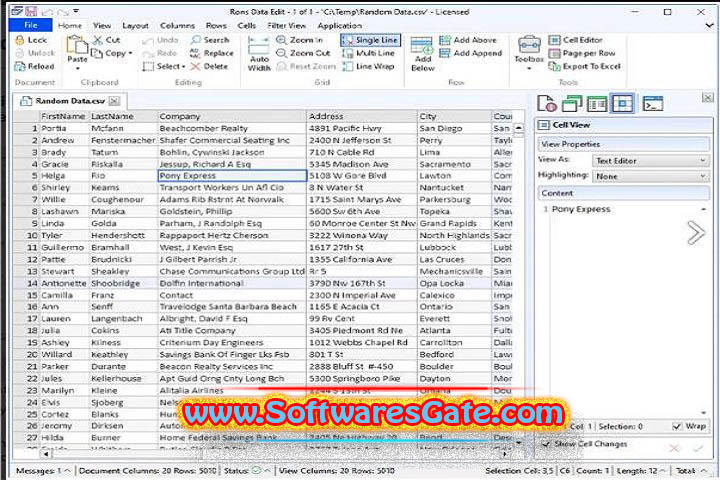Click the grid vertical scrollbar up arrow
Screen dimensions: 720x480
[518, 129]
